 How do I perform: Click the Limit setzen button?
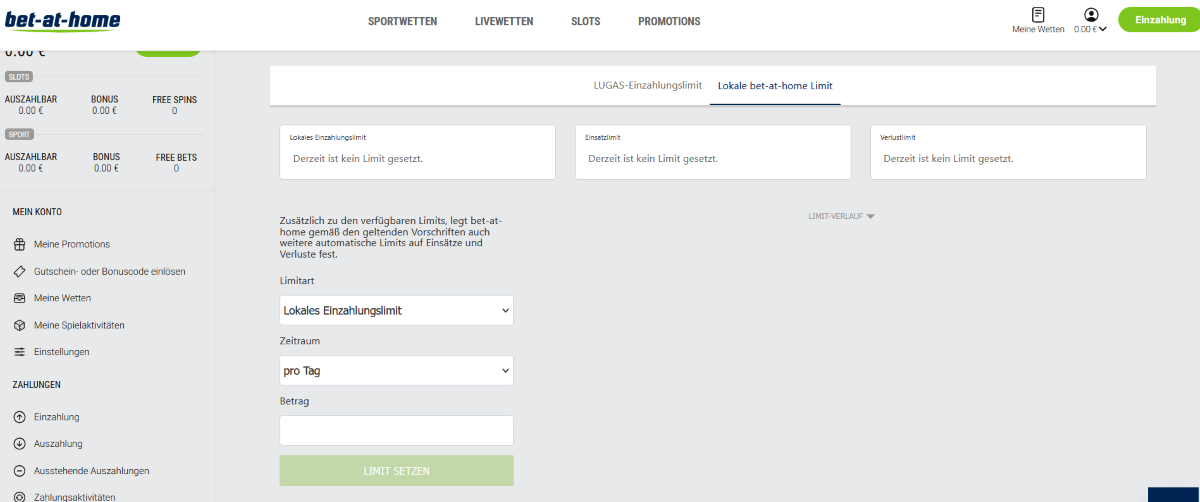coord(397,470)
